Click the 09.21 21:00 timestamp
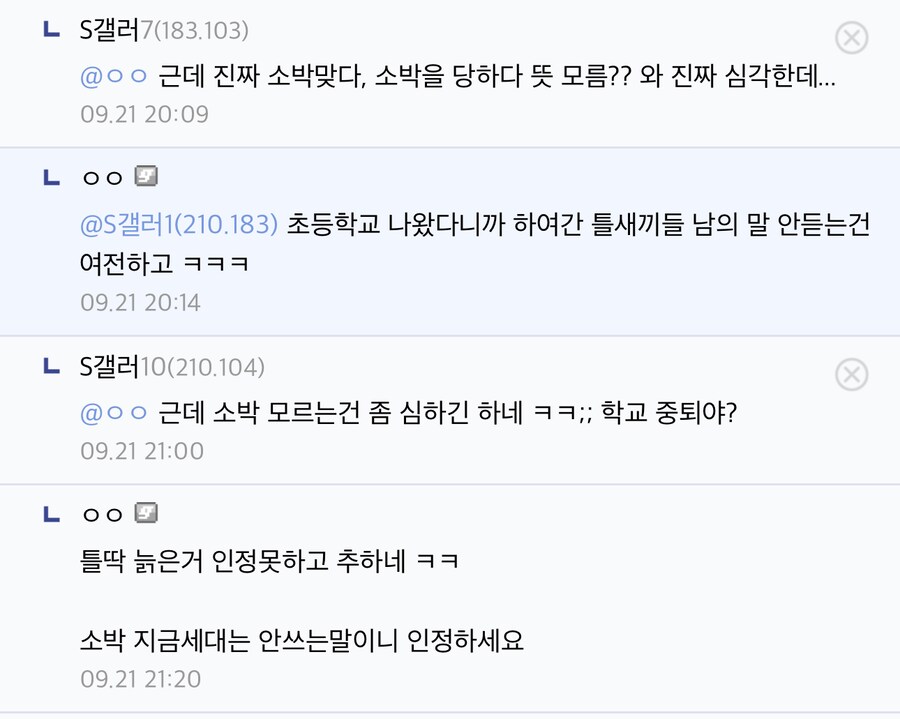The image size is (900, 719). 142,451
